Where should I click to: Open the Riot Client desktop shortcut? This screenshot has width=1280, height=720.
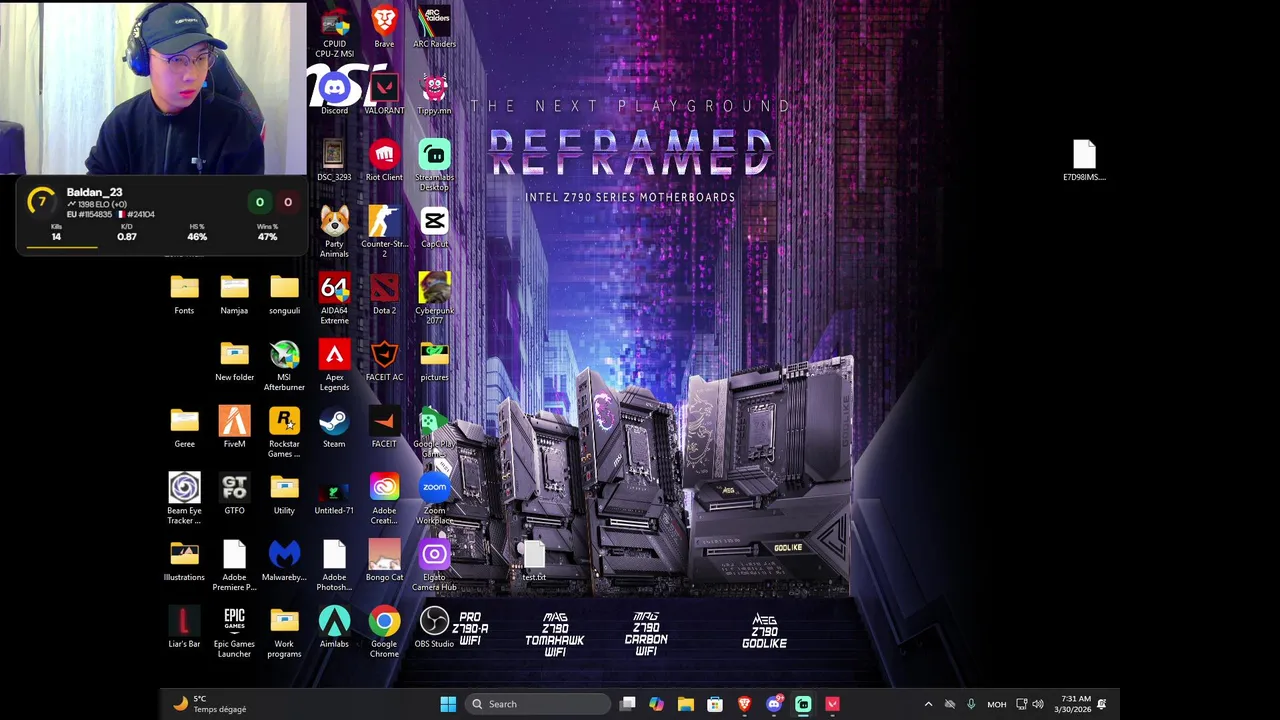(384, 161)
